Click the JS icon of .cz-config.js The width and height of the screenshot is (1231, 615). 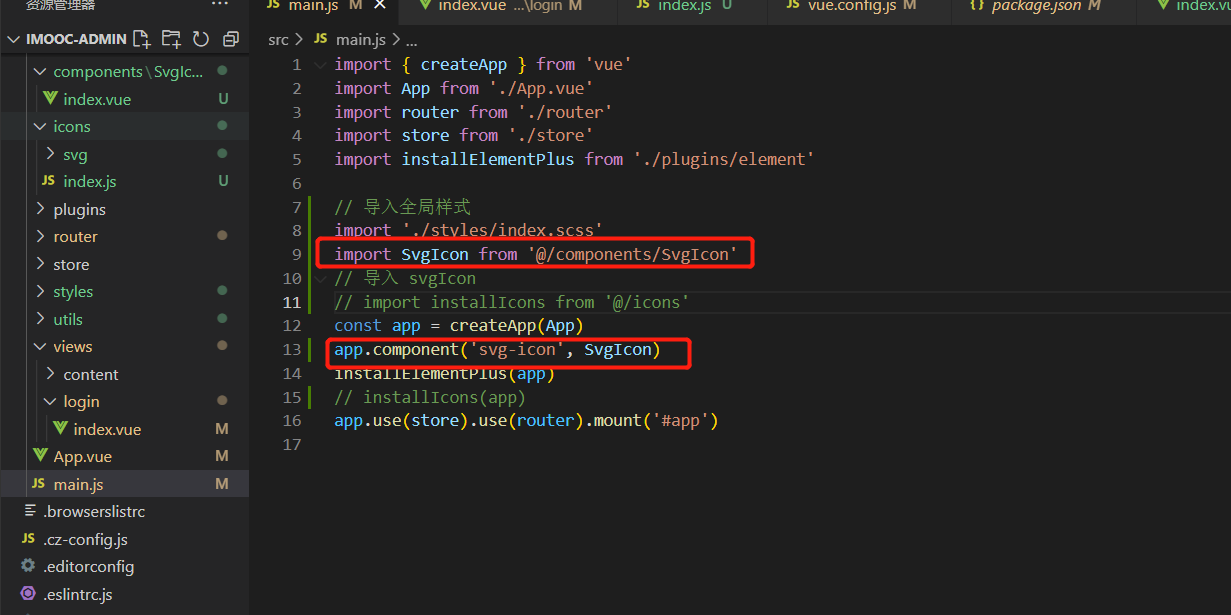click(x=28, y=539)
